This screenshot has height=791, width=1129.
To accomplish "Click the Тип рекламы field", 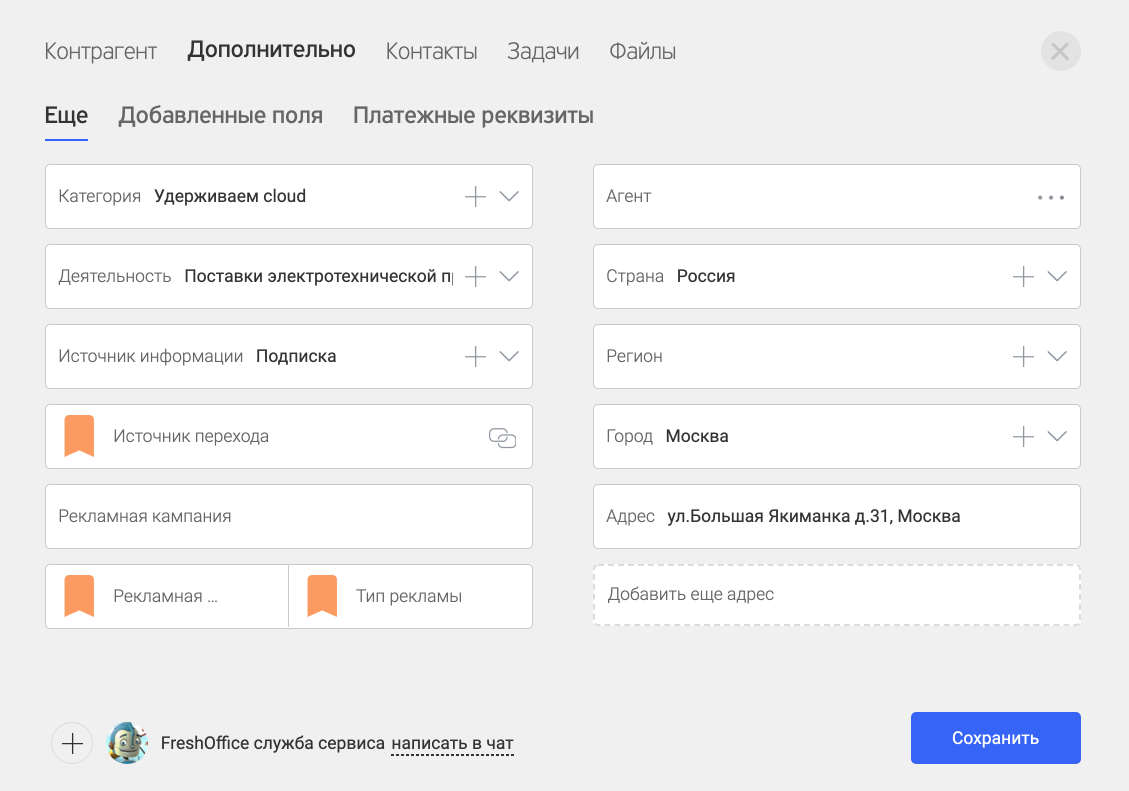I will 410,596.
